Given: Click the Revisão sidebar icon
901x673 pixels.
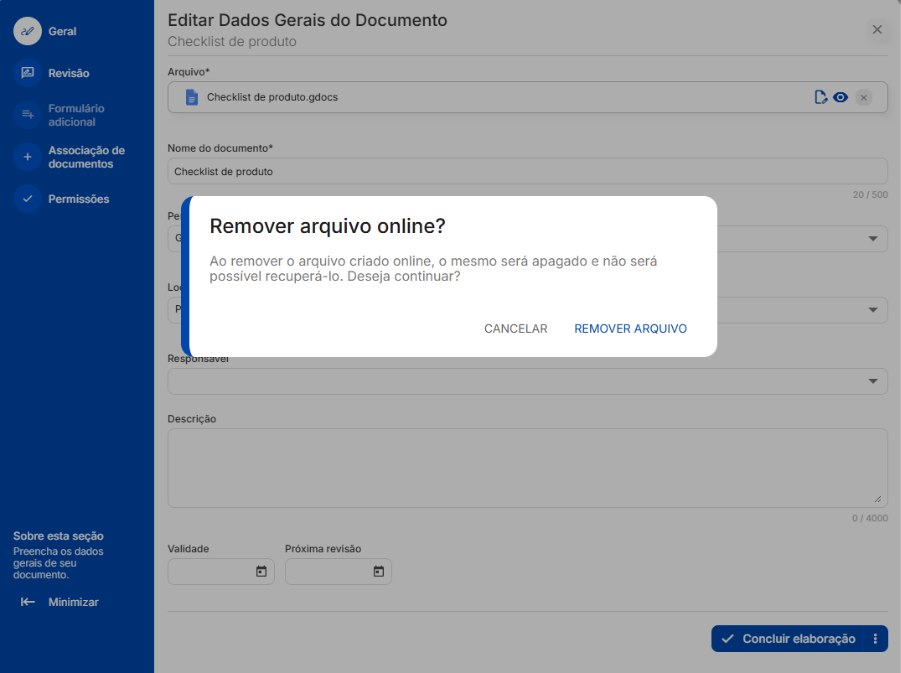Looking at the screenshot, I should (x=27, y=73).
